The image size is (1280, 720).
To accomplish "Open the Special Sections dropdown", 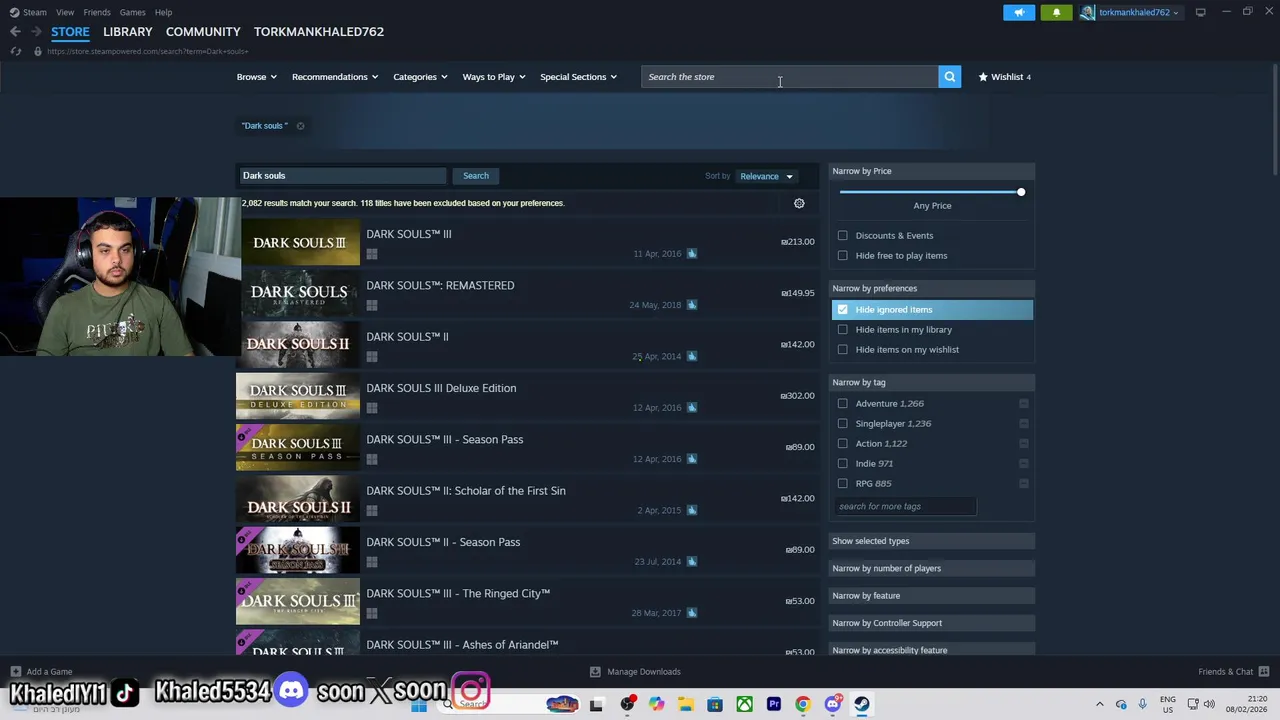I will coord(578,77).
